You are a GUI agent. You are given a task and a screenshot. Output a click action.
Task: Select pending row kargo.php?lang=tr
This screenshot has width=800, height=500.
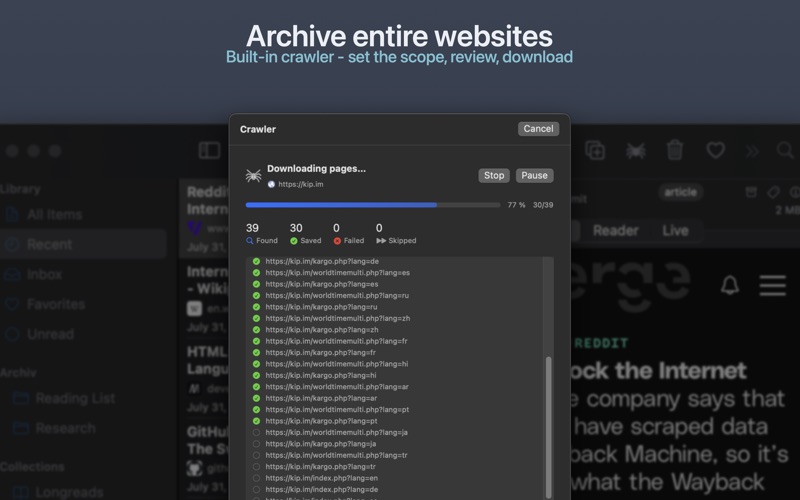pos(394,466)
